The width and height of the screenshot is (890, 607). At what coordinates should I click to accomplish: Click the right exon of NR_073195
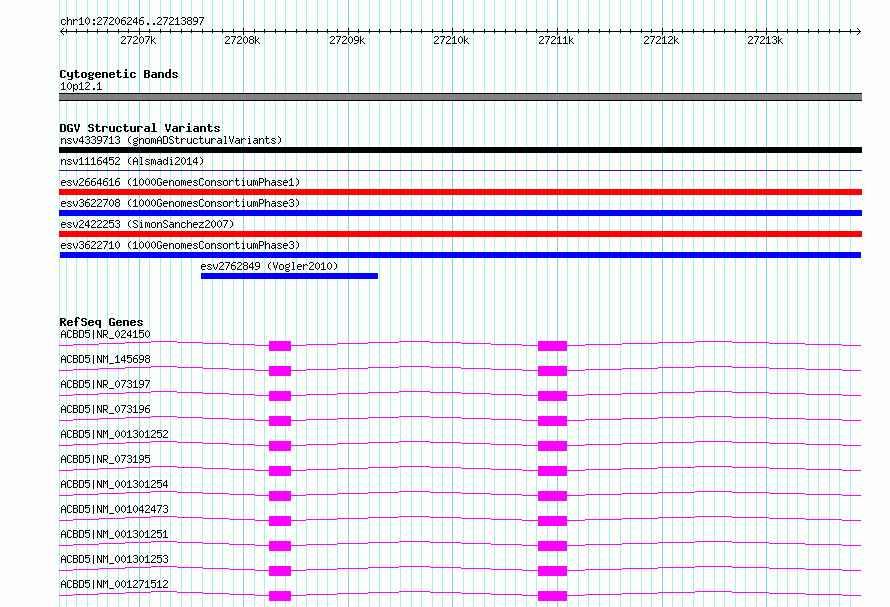point(552,471)
